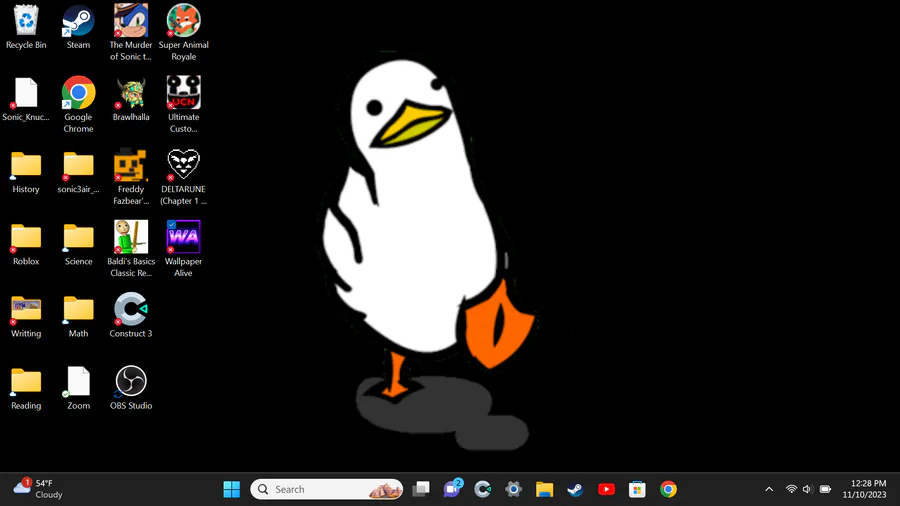
Task: Open Task View from the taskbar
Action: click(x=421, y=489)
